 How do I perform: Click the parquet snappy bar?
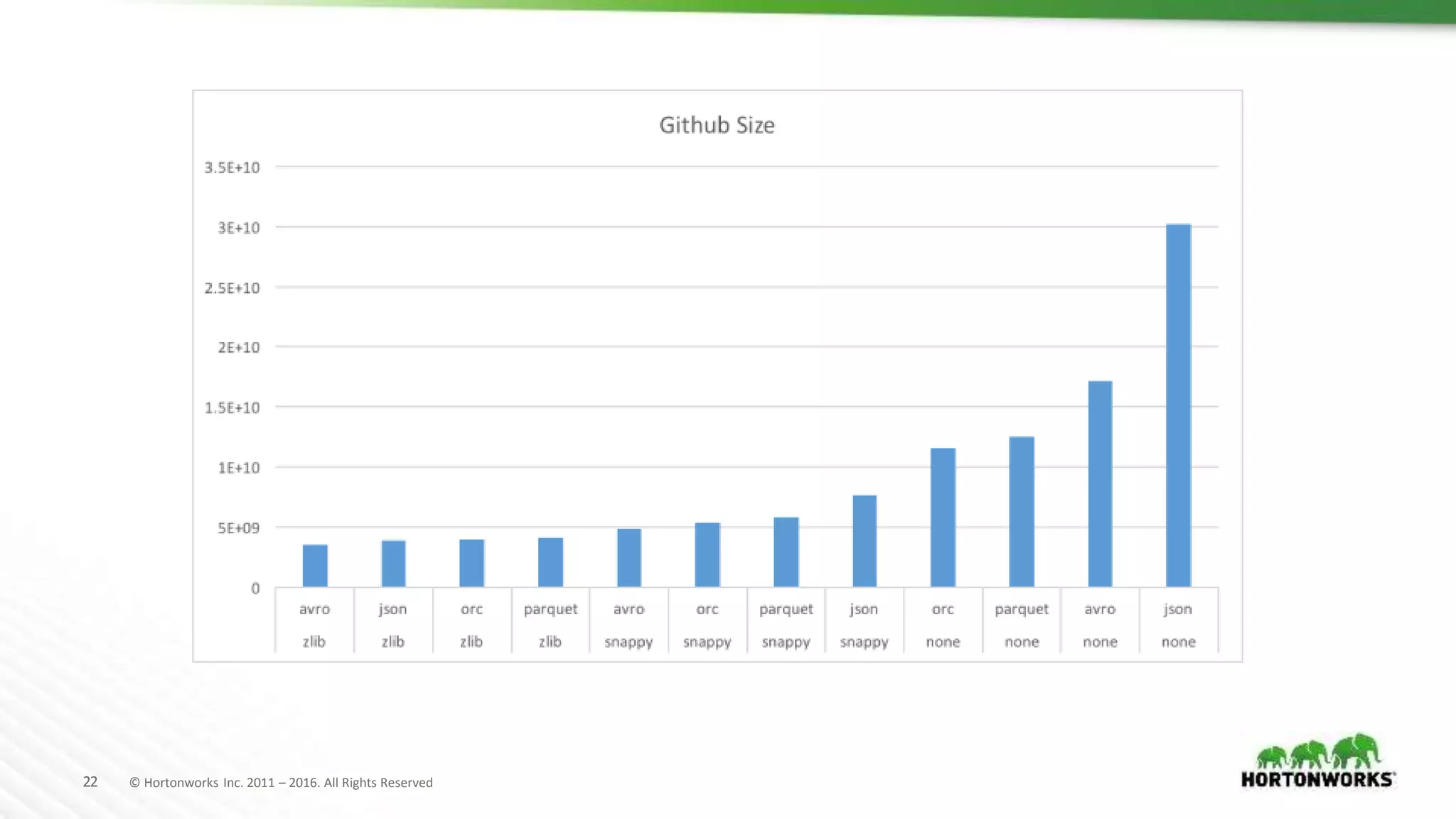pyautogui.click(x=786, y=552)
